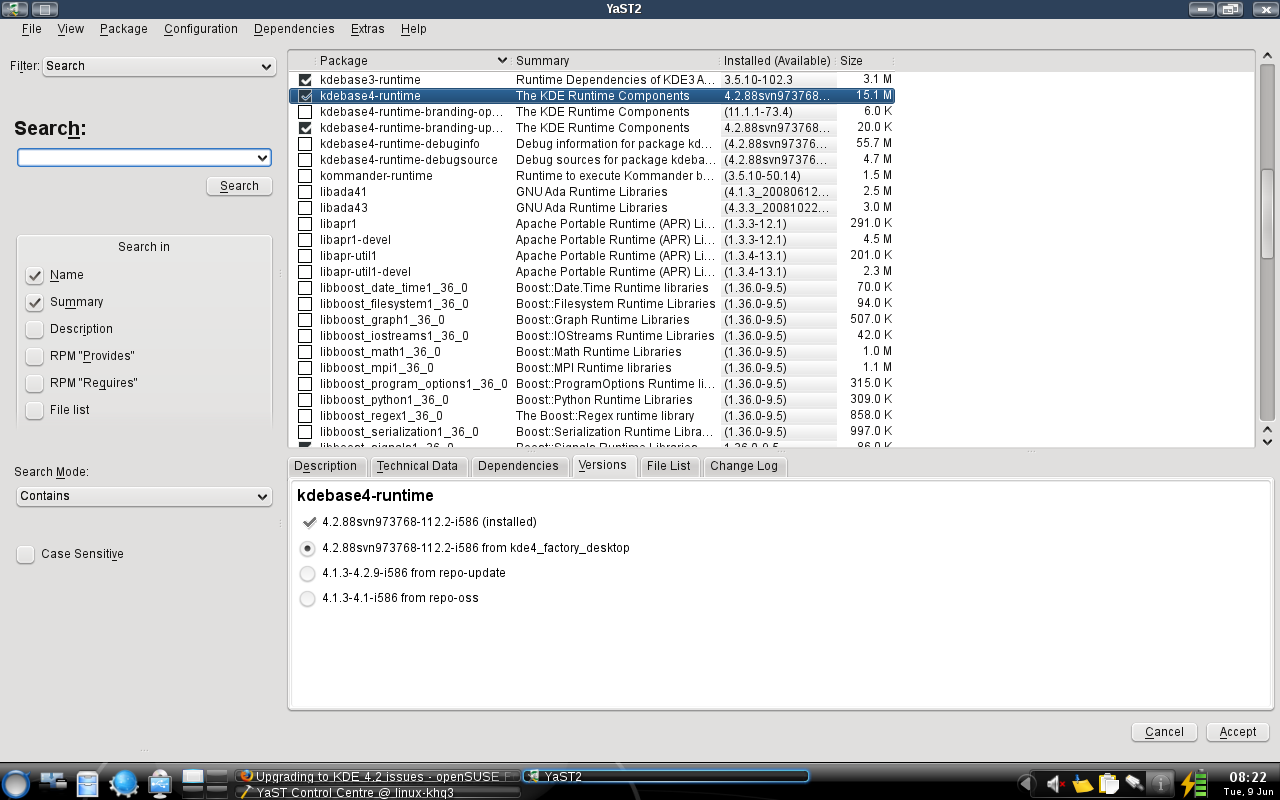Viewport: 1280px width, 800px height.
Task: Switch to Firefox 'Upgrading to KDE 4.2' task
Action: coord(379,776)
